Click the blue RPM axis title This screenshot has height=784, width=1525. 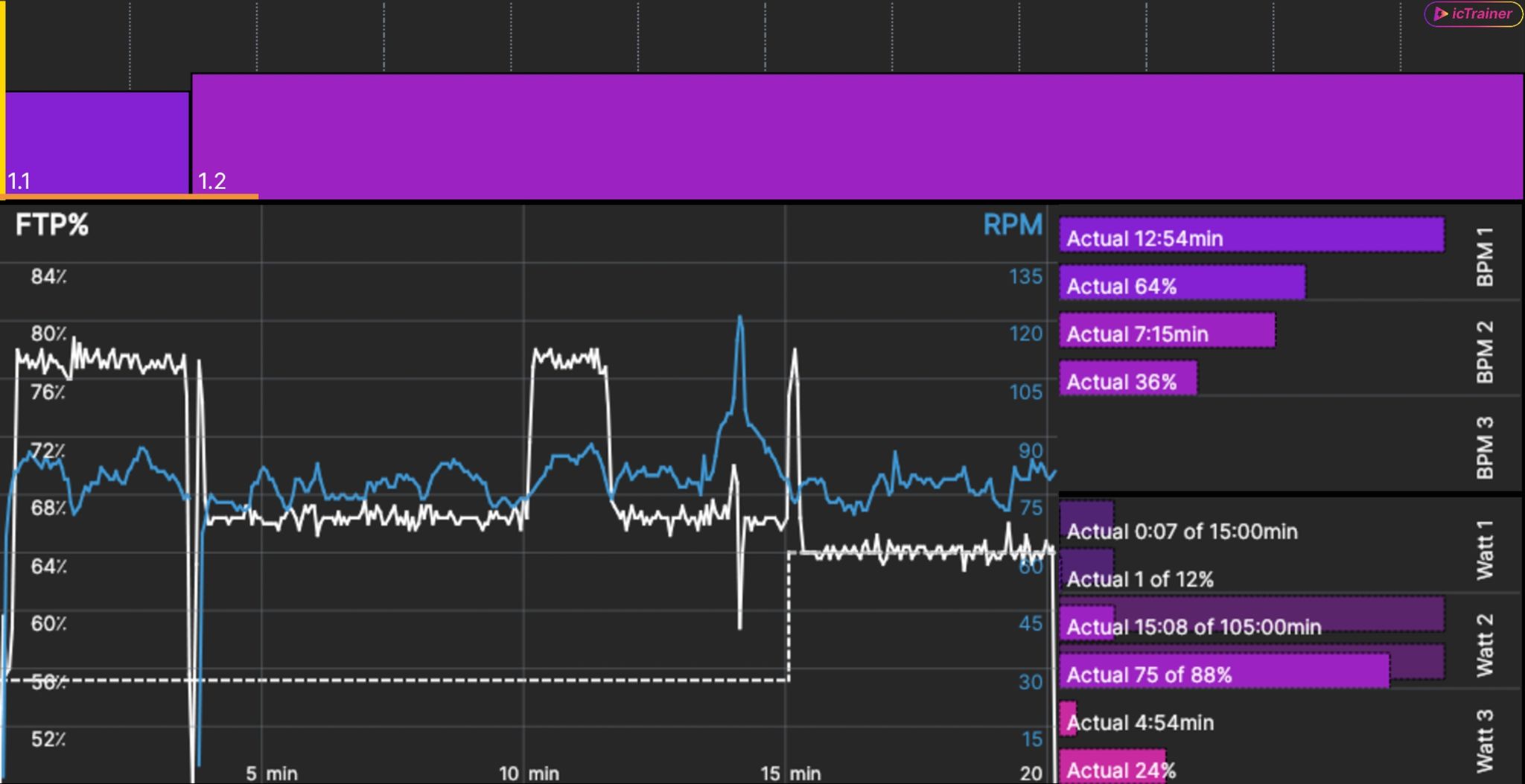tap(1012, 225)
